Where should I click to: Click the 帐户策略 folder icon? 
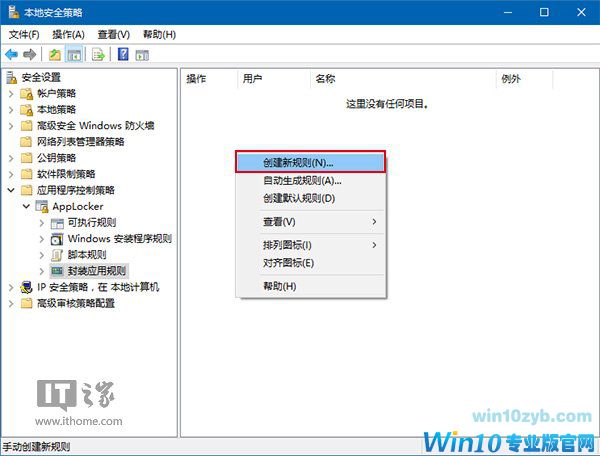pos(26,94)
